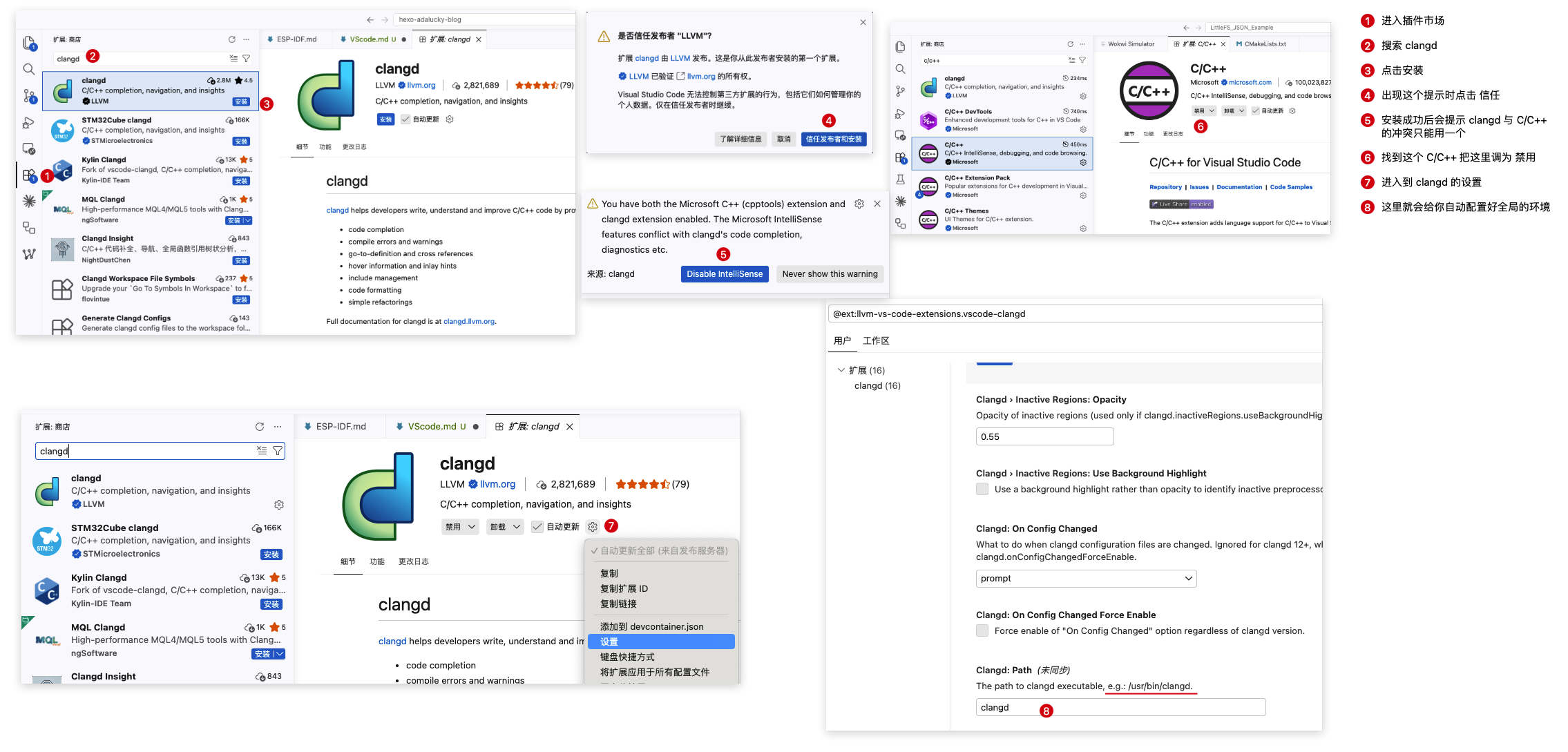Refresh the extension list in the hexo-adalucky-blog window
Screen dimensions: 1568x752
pyautogui.click(x=232, y=39)
